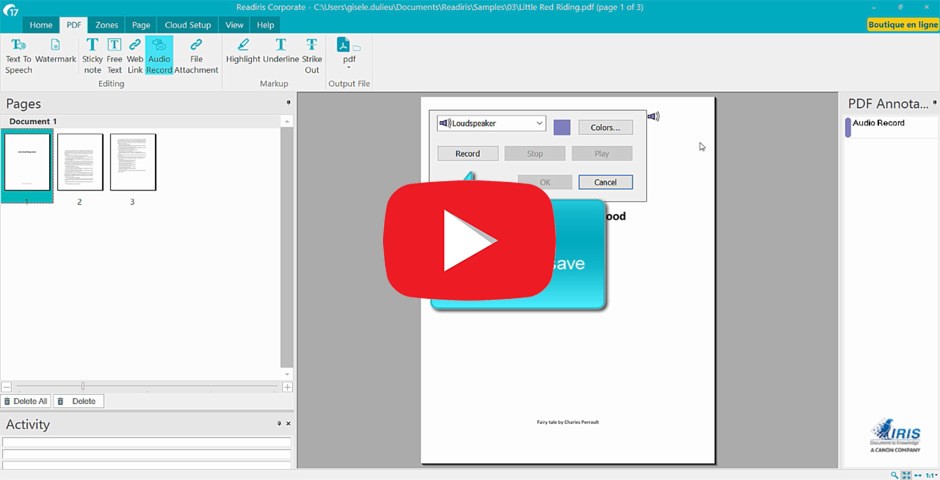
Task: Select the Free Text tool
Action: (x=115, y=55)
